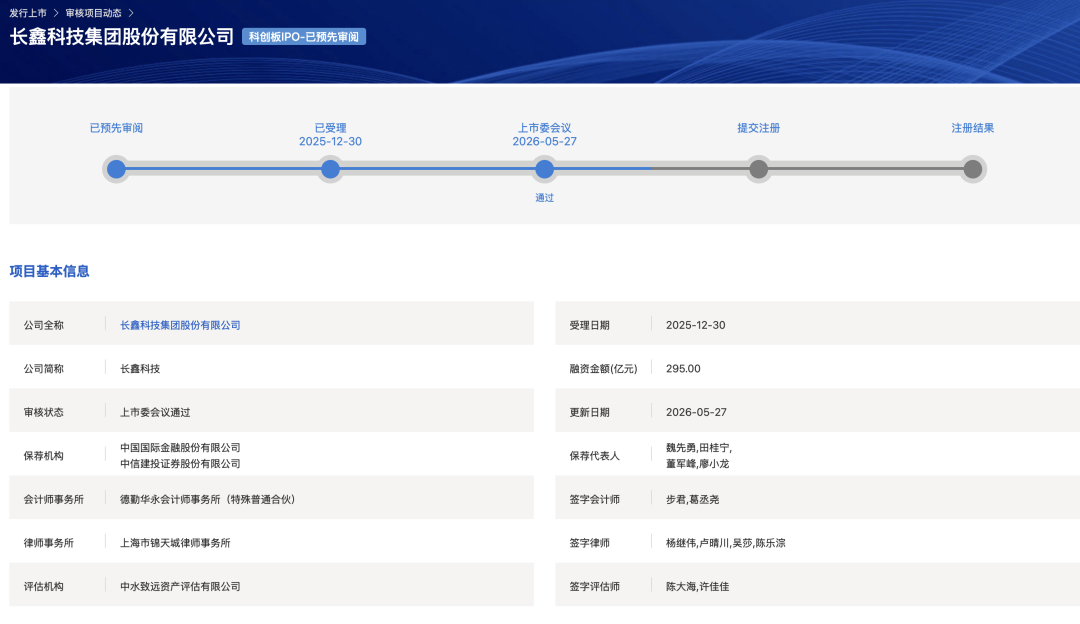Click the 科创板IPO-已预先审阅 badge
The image size is (1080, 624).
pos(304,37)
